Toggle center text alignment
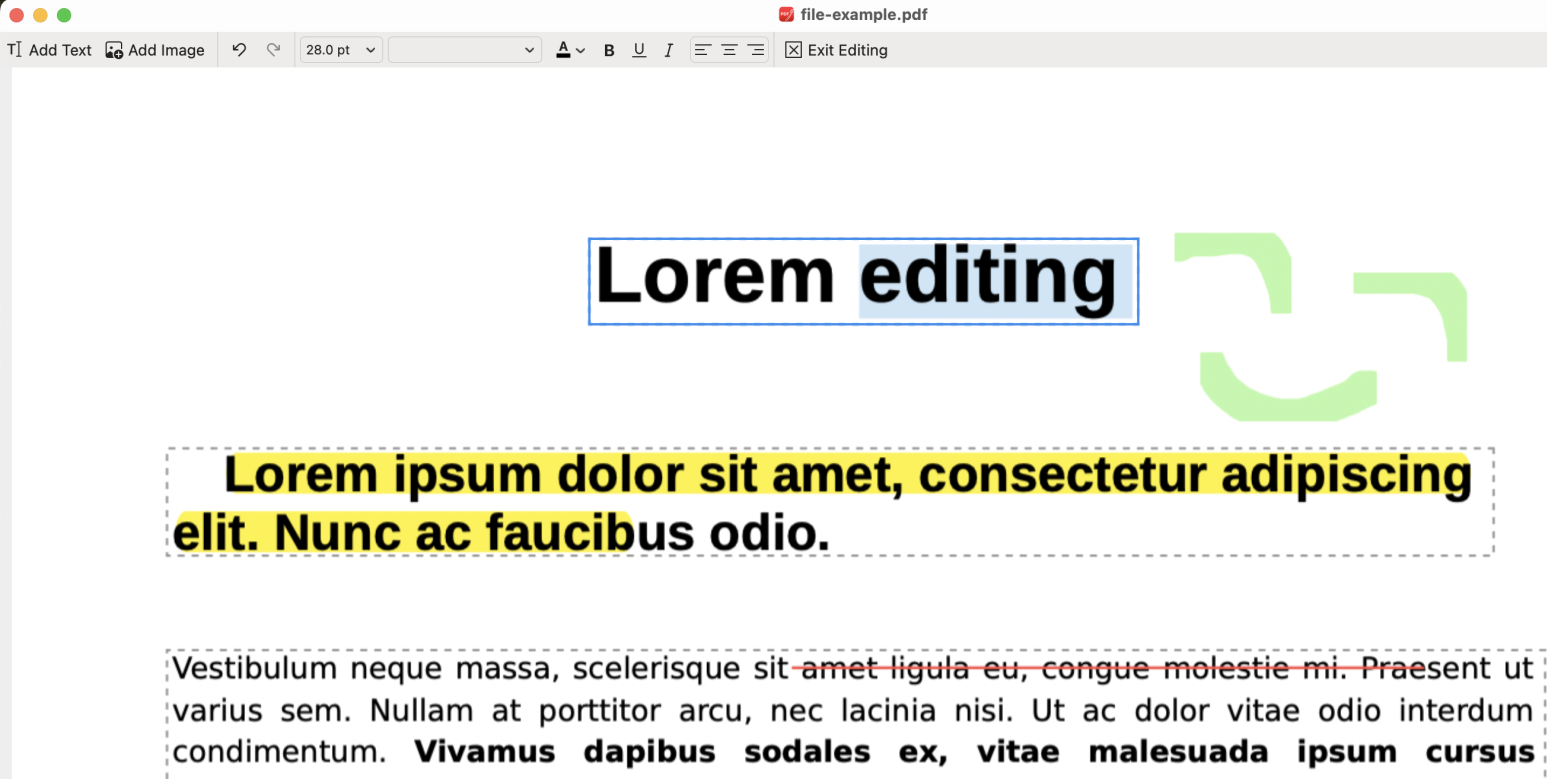 pyautogui.click(x=729, y=50)
